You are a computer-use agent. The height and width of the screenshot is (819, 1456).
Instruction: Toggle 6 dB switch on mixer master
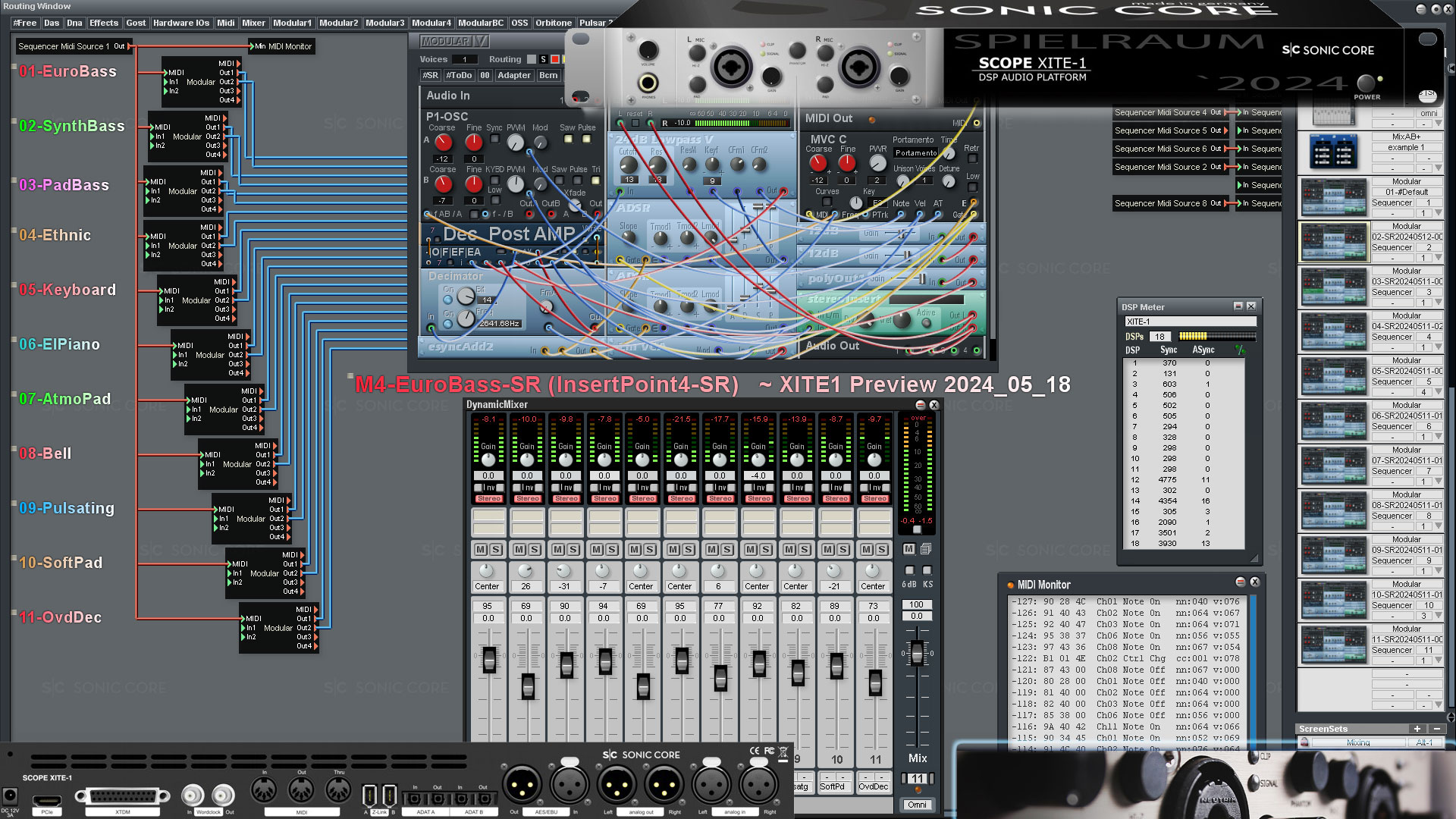pyautogui.click(x=909, y=570)
